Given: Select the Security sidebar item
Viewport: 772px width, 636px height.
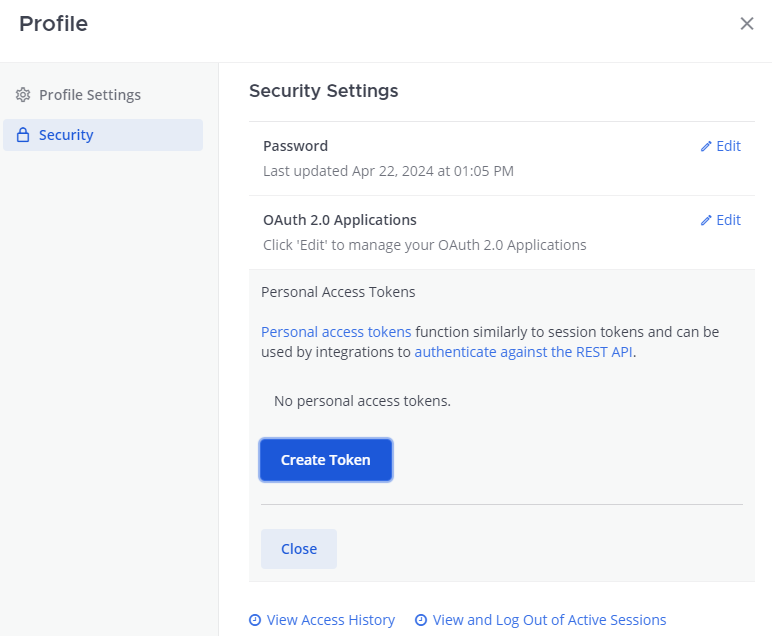Looking at the screenshot, I should (103, 135).
